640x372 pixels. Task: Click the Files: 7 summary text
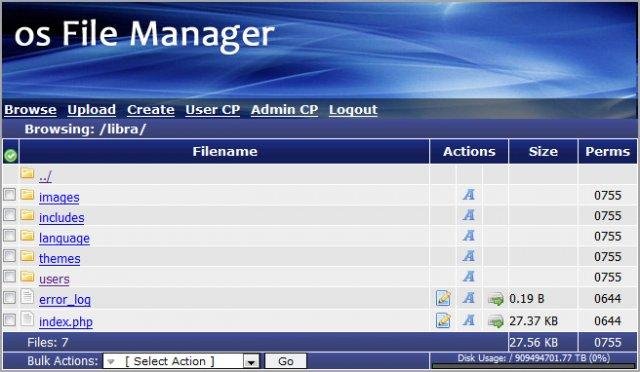(x=48, y=342)
